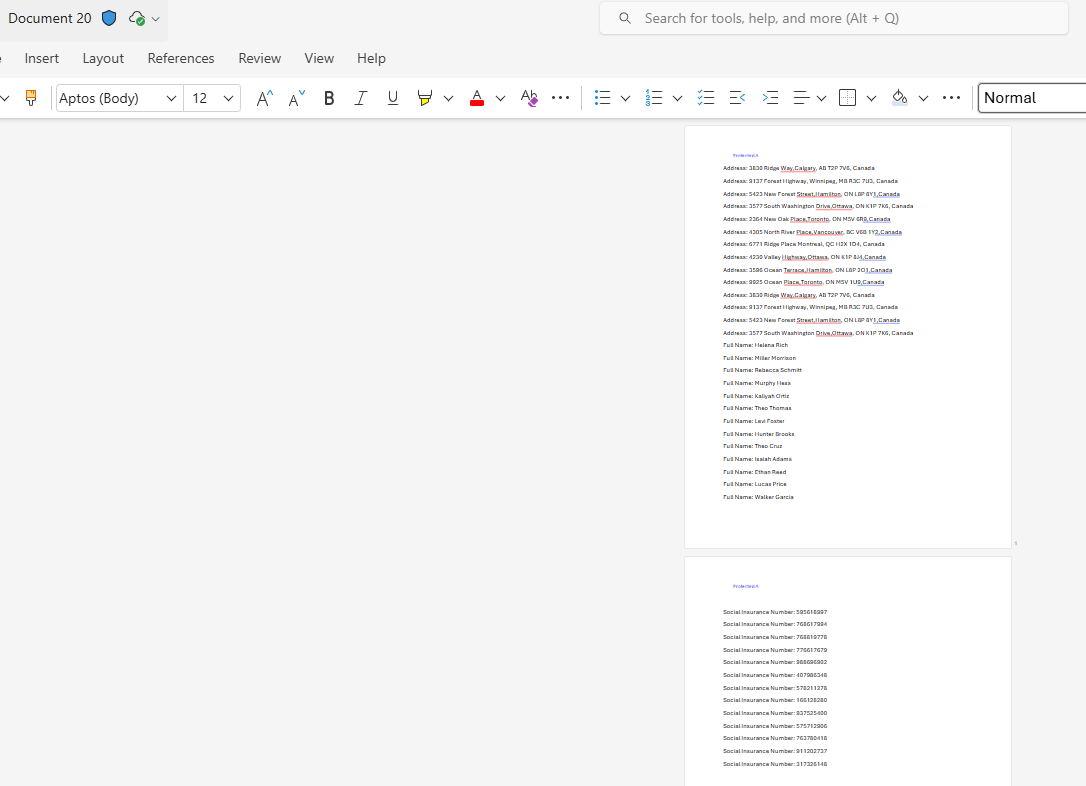Switch to the Review tab
The image size is (1086, 786).
click(x=259, y=58)
